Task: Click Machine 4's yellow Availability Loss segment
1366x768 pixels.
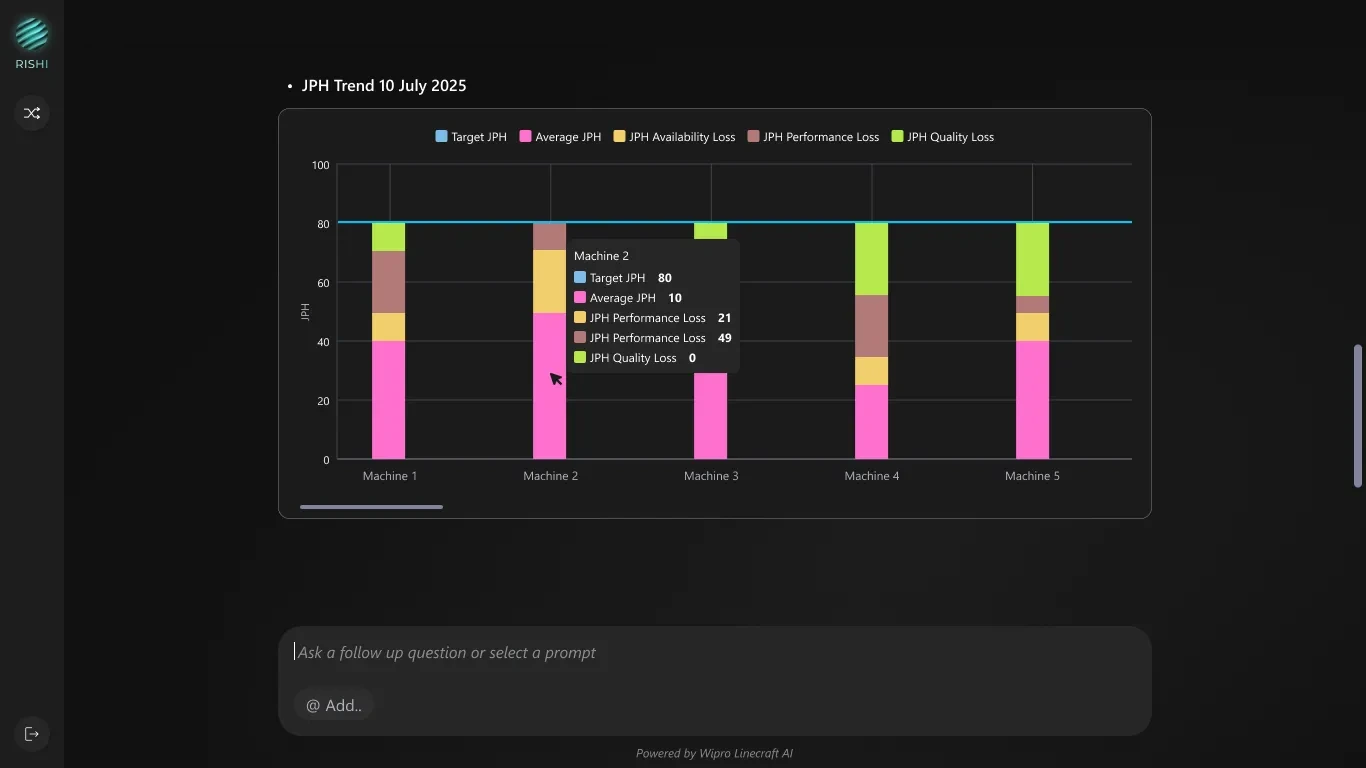Action: point(872,371)
